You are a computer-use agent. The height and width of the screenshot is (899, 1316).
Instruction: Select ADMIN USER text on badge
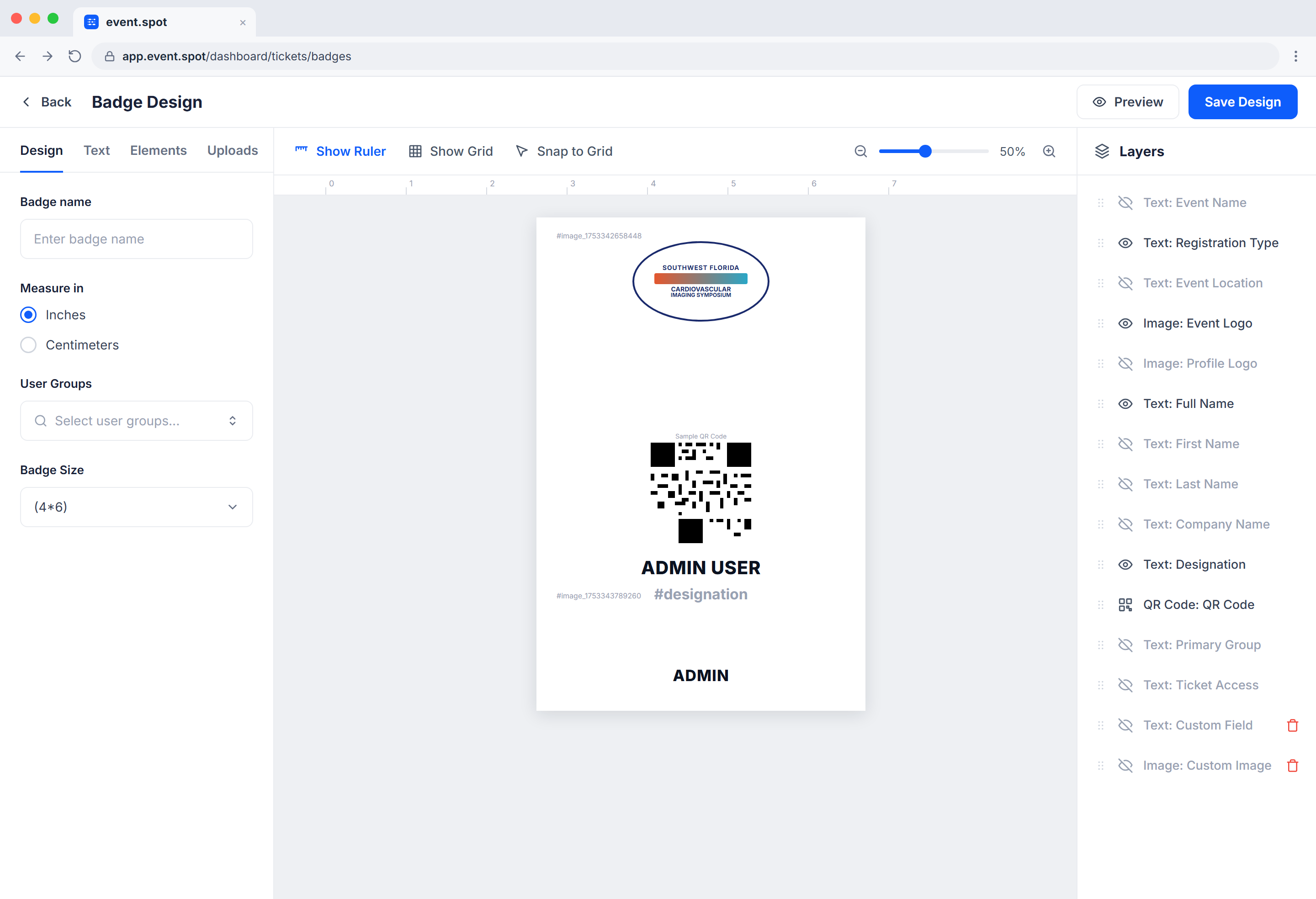pyautogui.click(x=700, y=568)
